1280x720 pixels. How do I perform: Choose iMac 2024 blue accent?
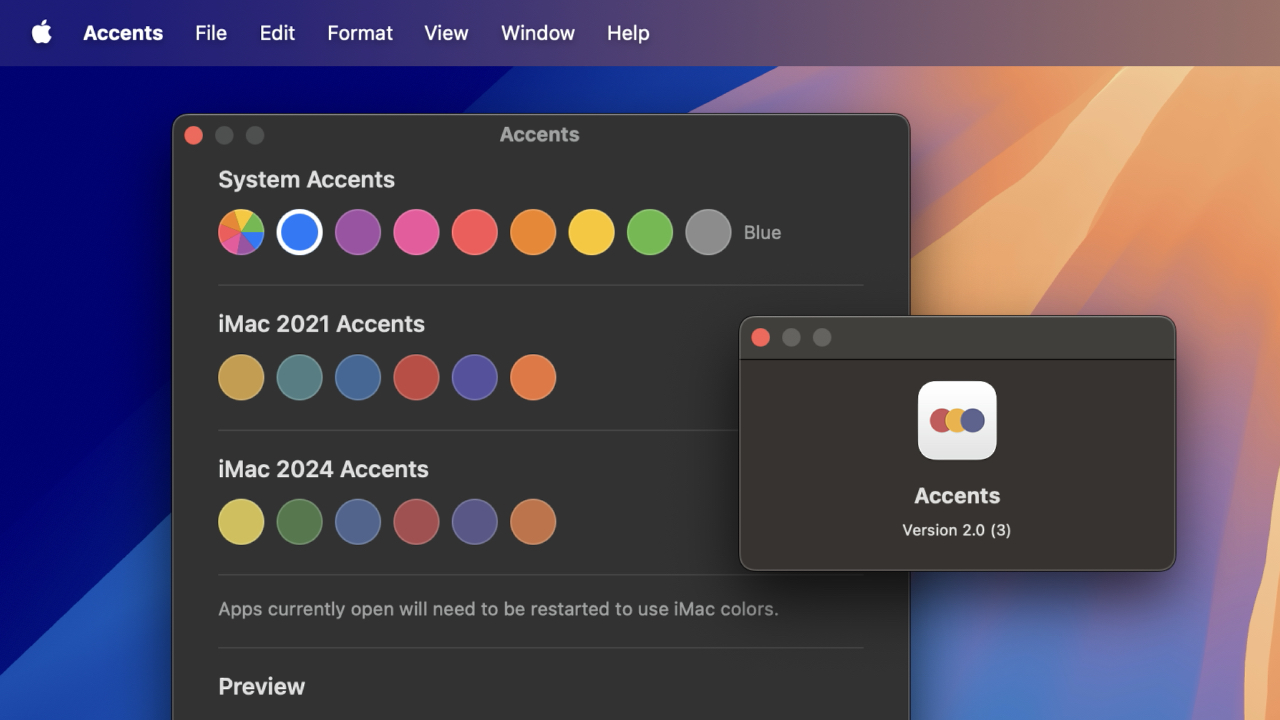[x=358, y=522]
